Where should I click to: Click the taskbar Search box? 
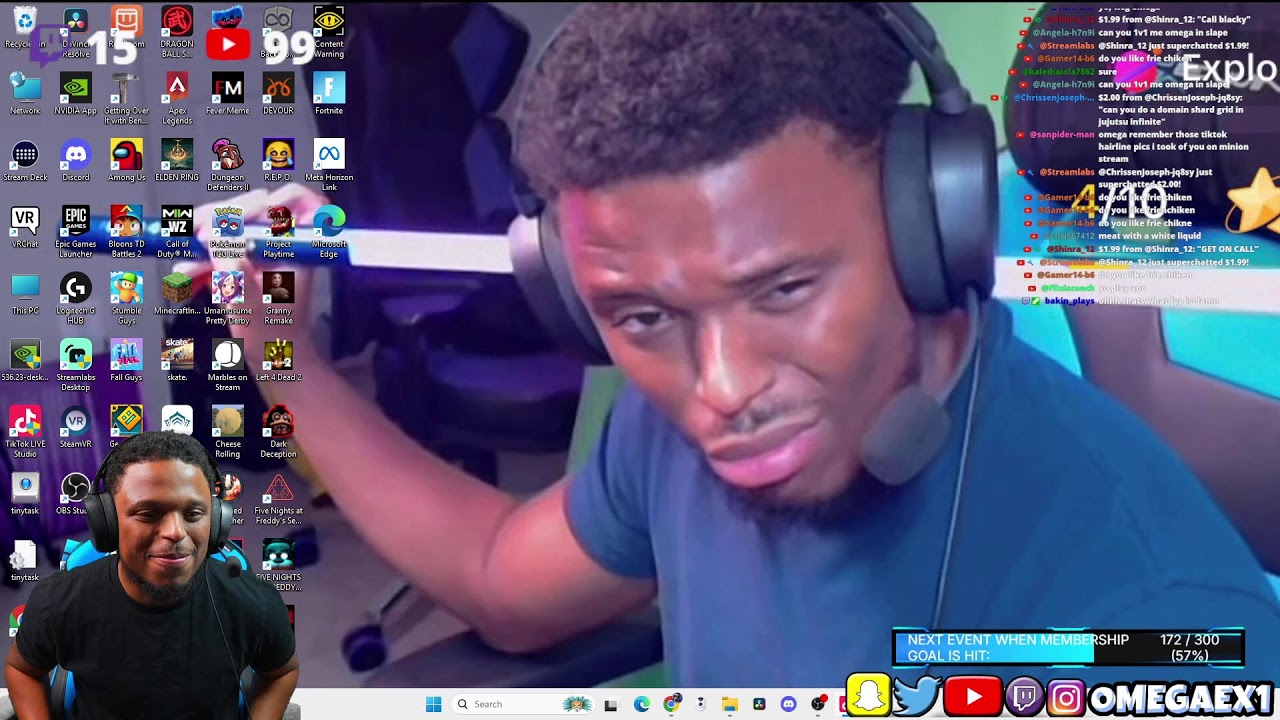(x=523, y=704)
